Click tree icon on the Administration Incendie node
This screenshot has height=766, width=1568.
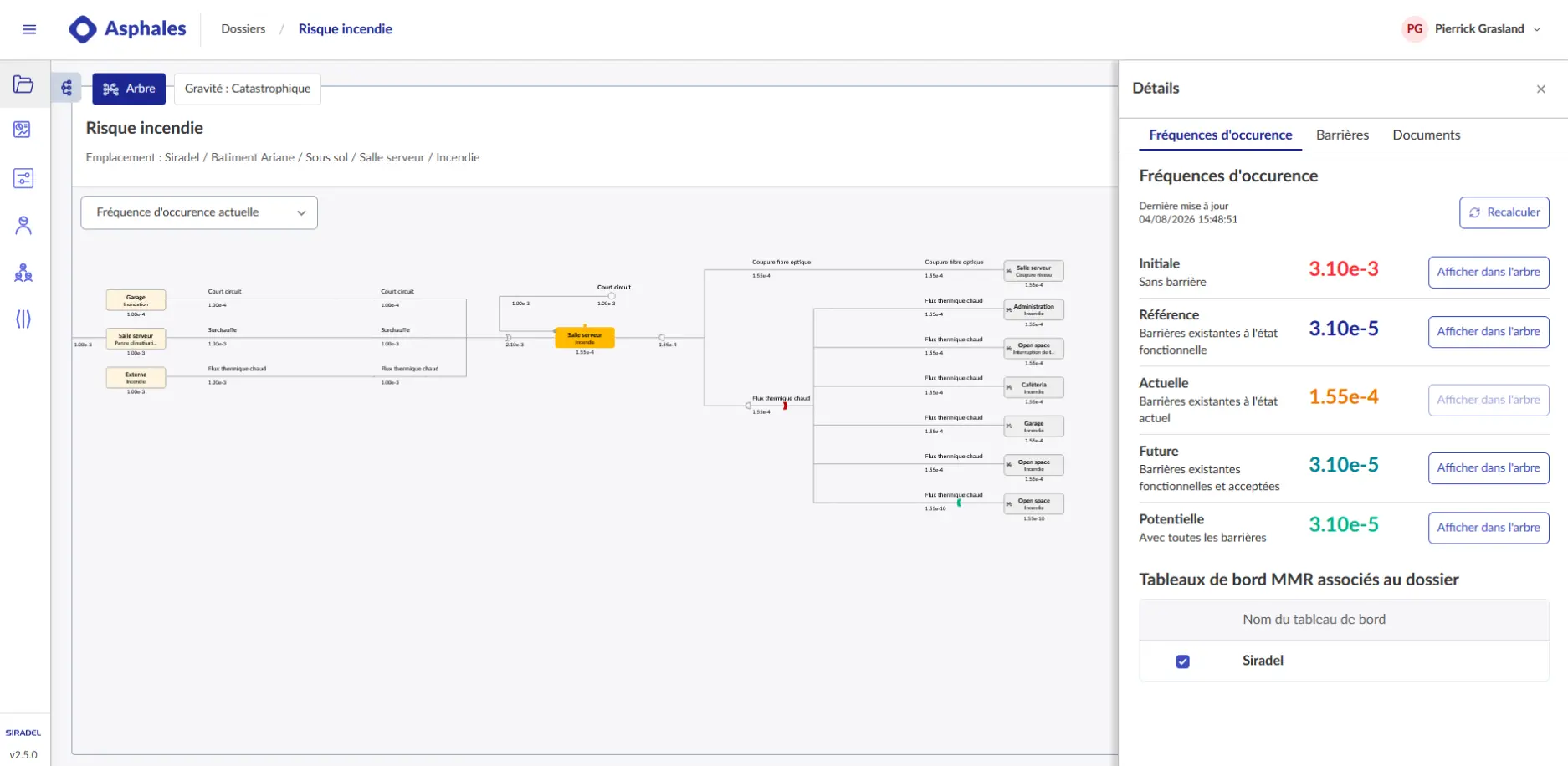point(1009,310)
